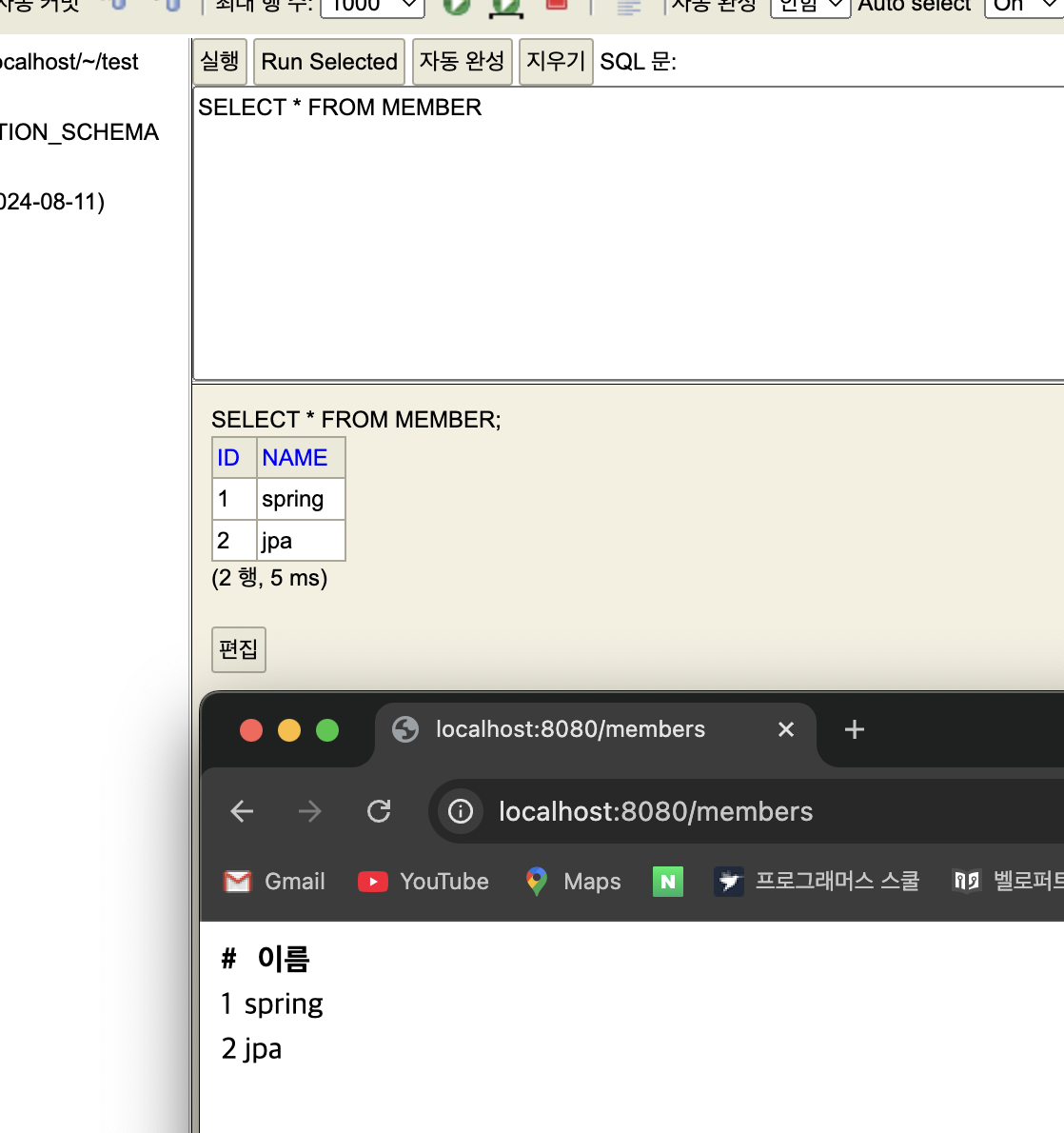Click the 'SELECT * FROM MEMBER;' executed statement line

pos(356,420)
